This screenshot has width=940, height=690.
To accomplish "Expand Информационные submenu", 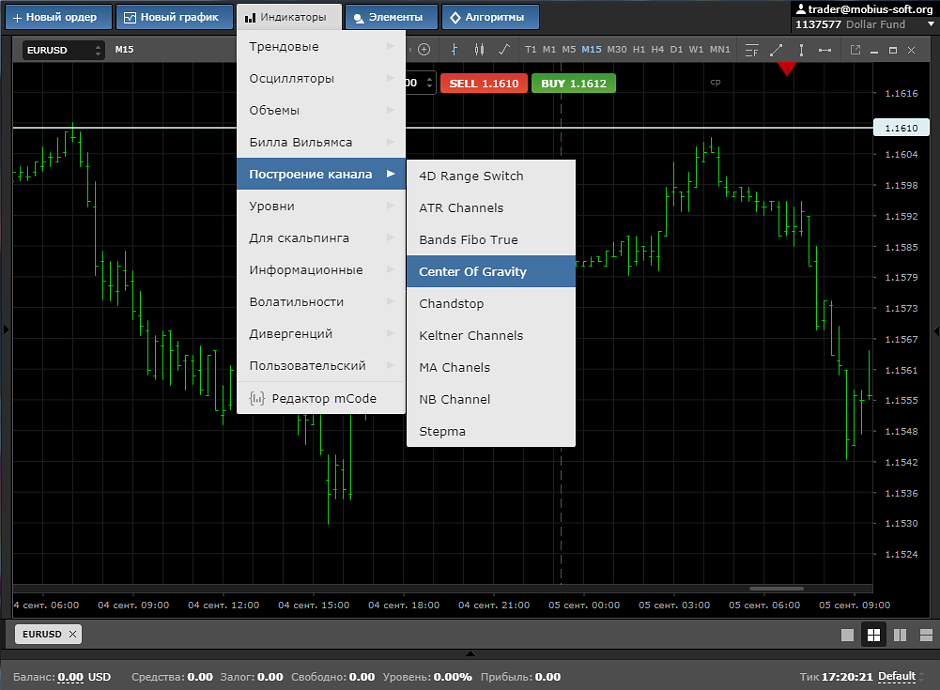I will pos(321,270).
